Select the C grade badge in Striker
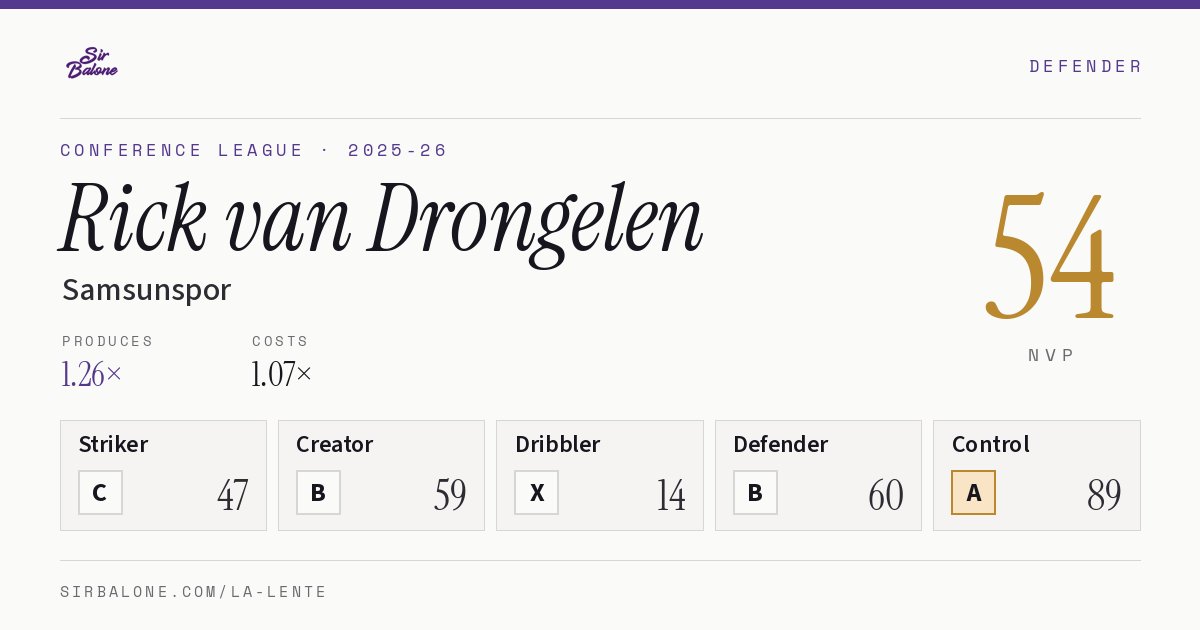The height and width of the screenshot is (630, 1200). point(100,492)
